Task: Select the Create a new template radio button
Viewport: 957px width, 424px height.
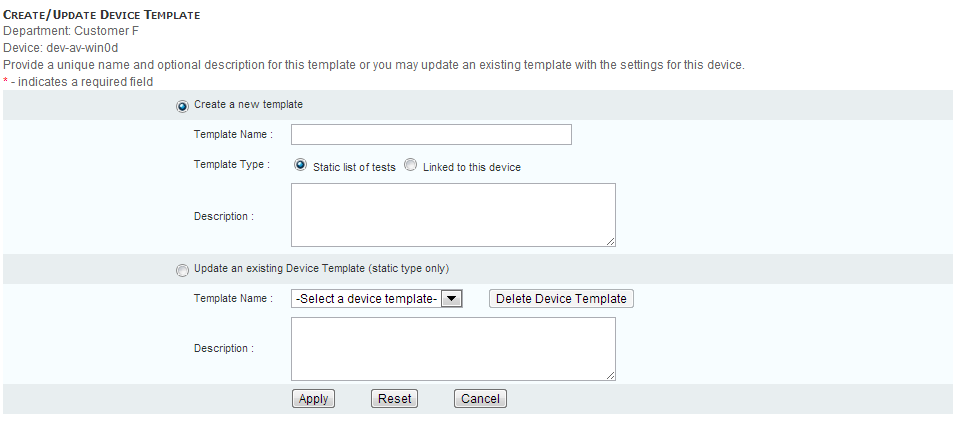Action: 181,105
